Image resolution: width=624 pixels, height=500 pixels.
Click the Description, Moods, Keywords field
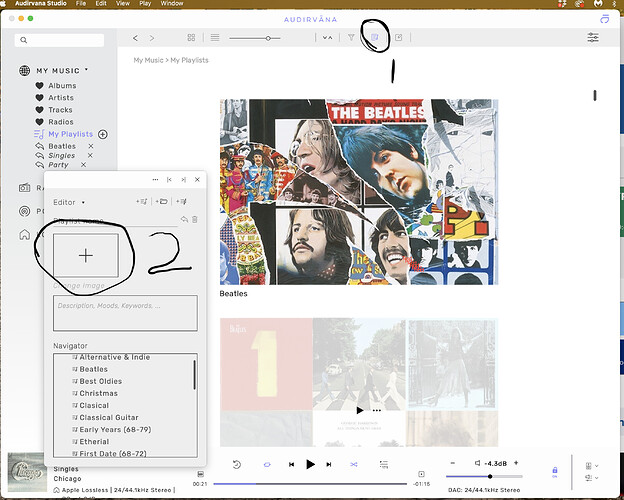click(125, 313)
